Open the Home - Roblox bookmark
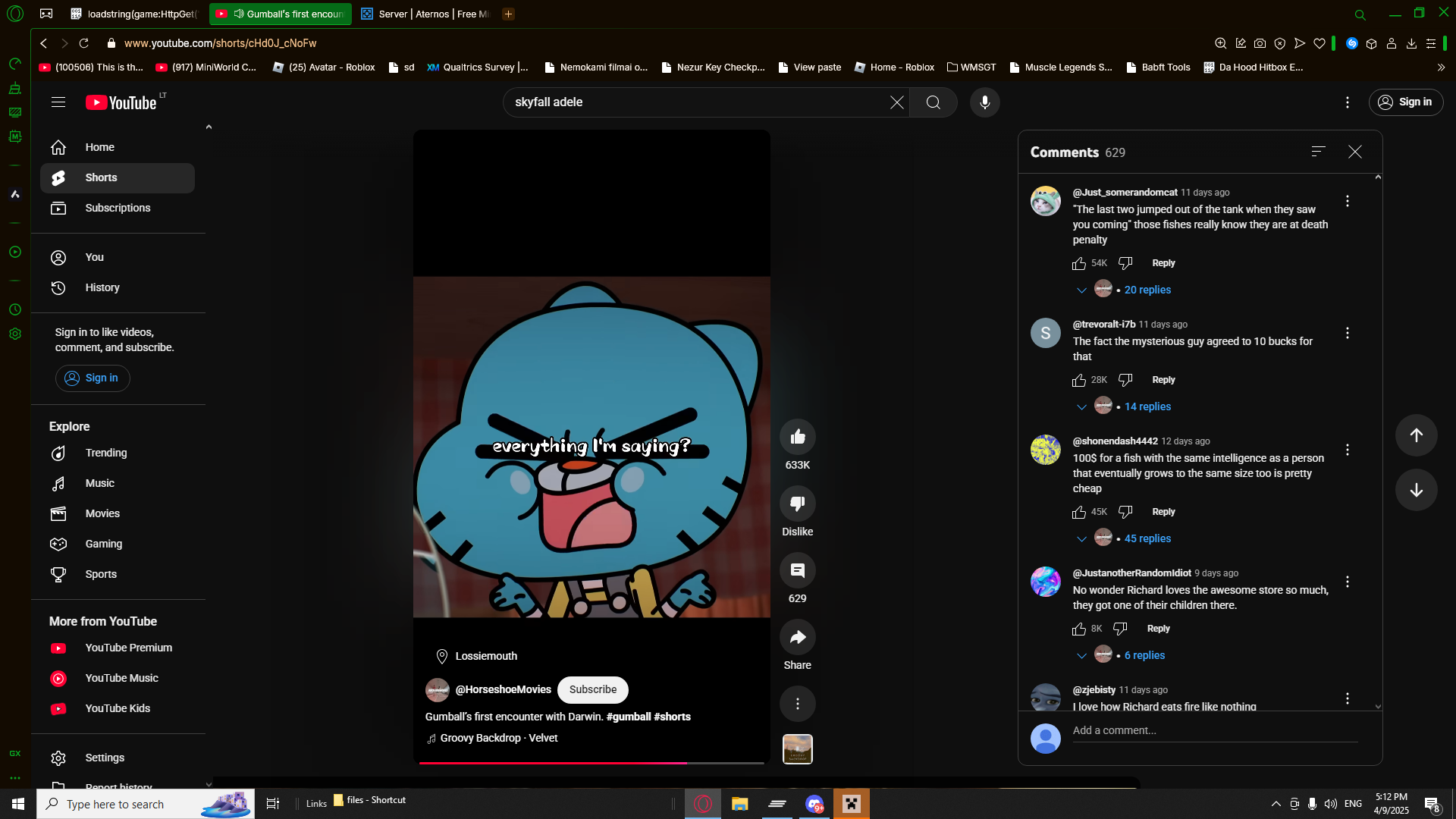 click(x=894, y=67)
